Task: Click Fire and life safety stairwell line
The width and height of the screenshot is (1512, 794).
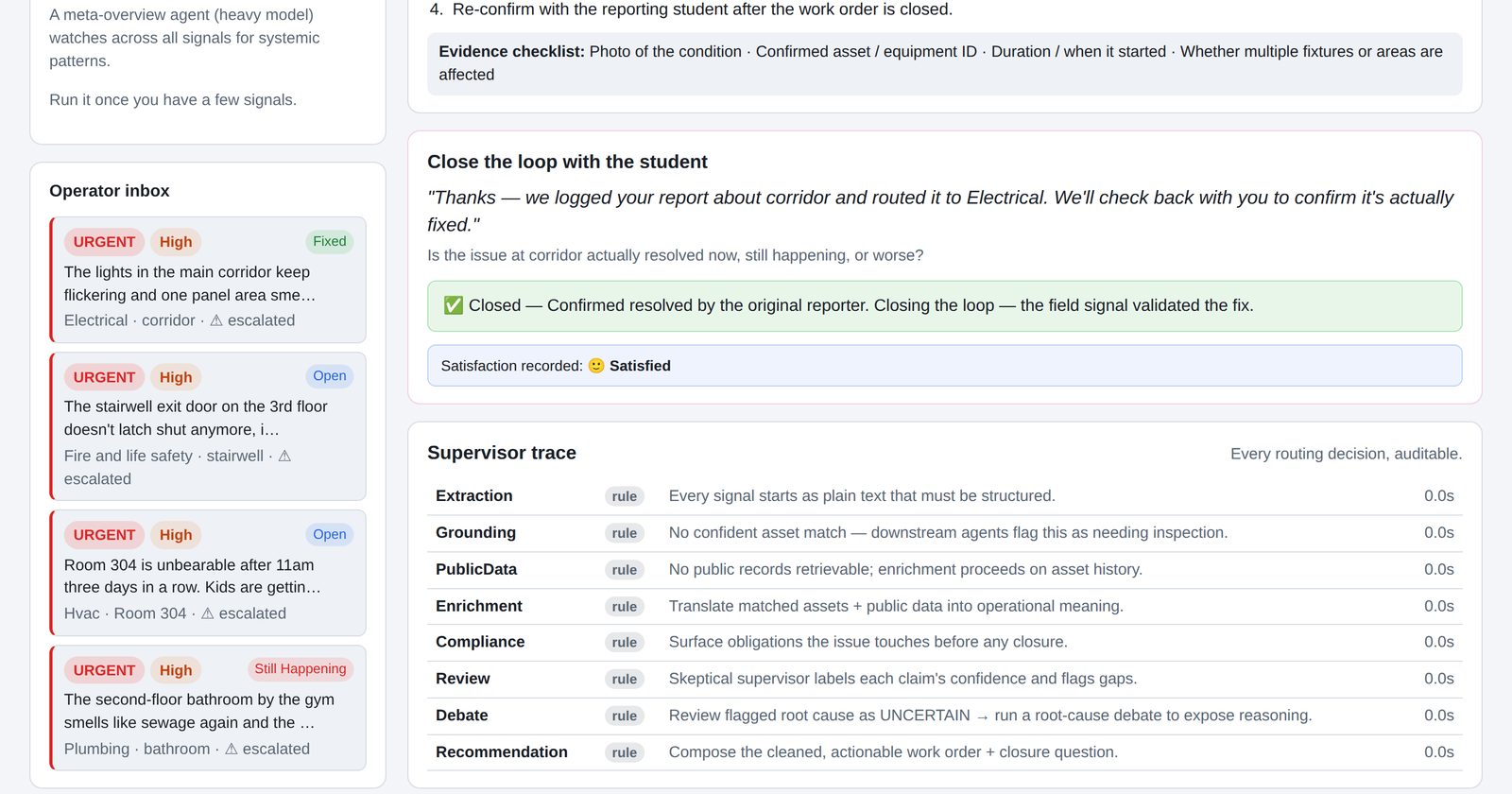Action: coord(178,467)
